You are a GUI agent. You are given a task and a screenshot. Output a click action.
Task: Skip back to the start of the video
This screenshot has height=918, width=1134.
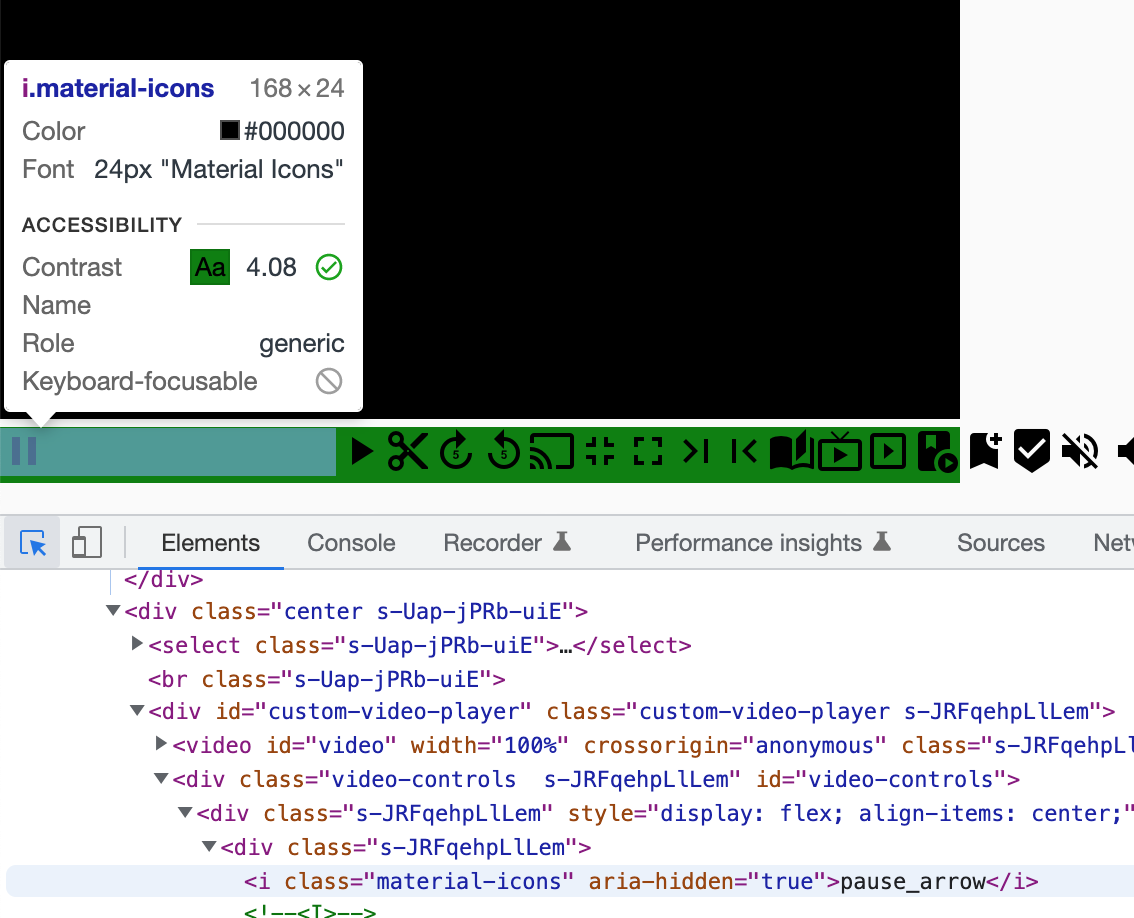[743, 451]
